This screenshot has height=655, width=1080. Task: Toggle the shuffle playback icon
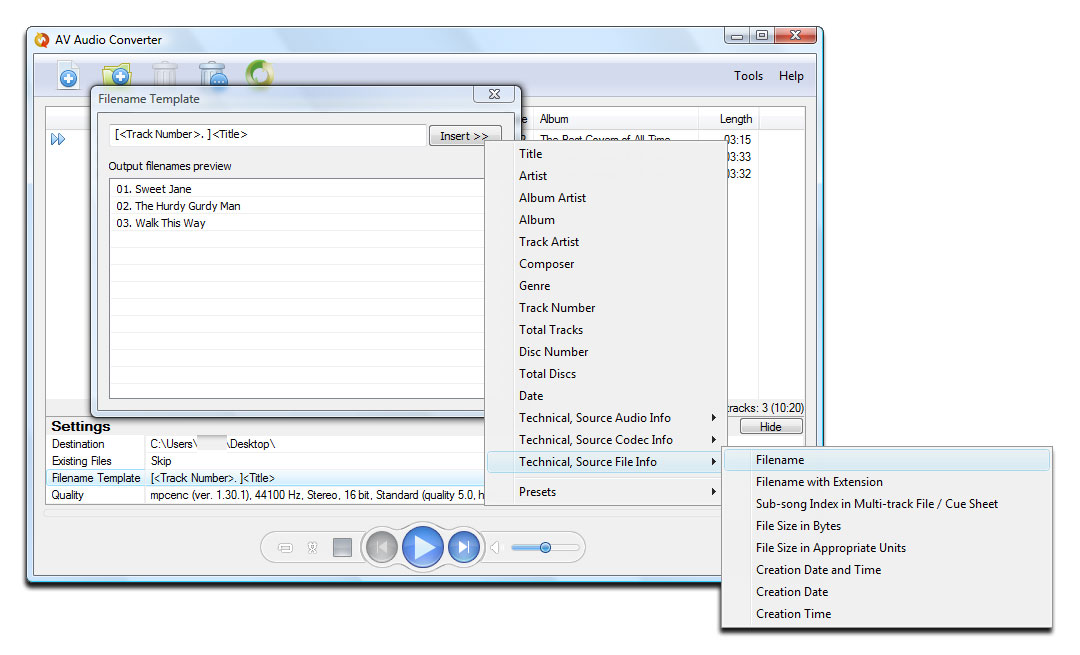(313, 548)
